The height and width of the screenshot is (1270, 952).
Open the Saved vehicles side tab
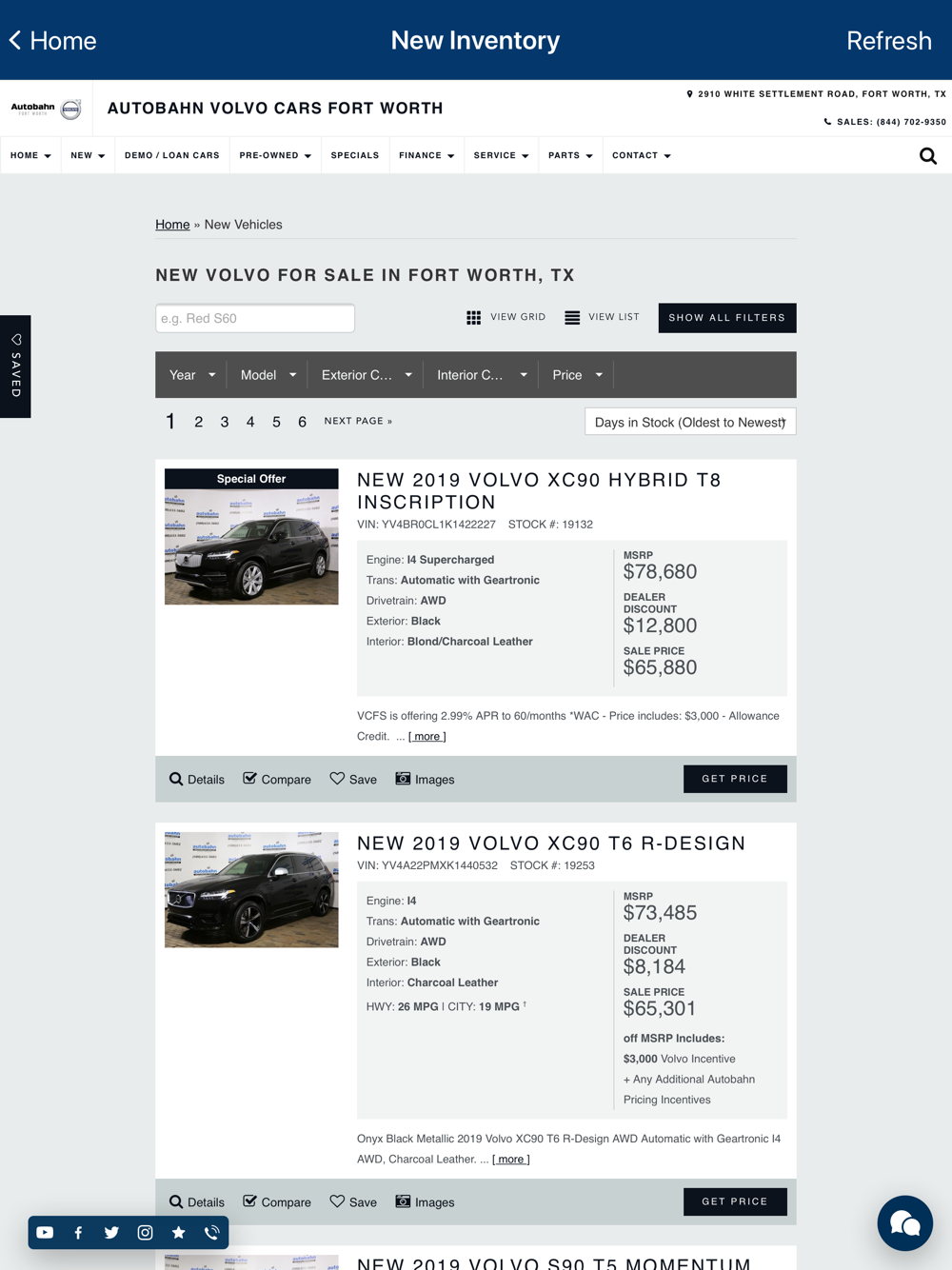click(15, 367)
